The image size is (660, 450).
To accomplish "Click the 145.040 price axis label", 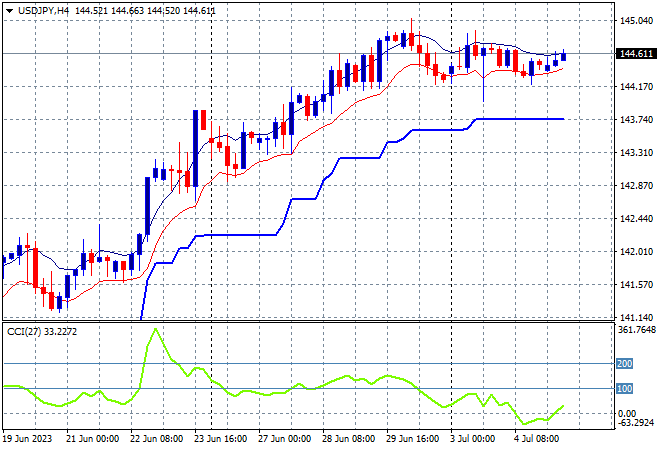I will pos(636,21).
